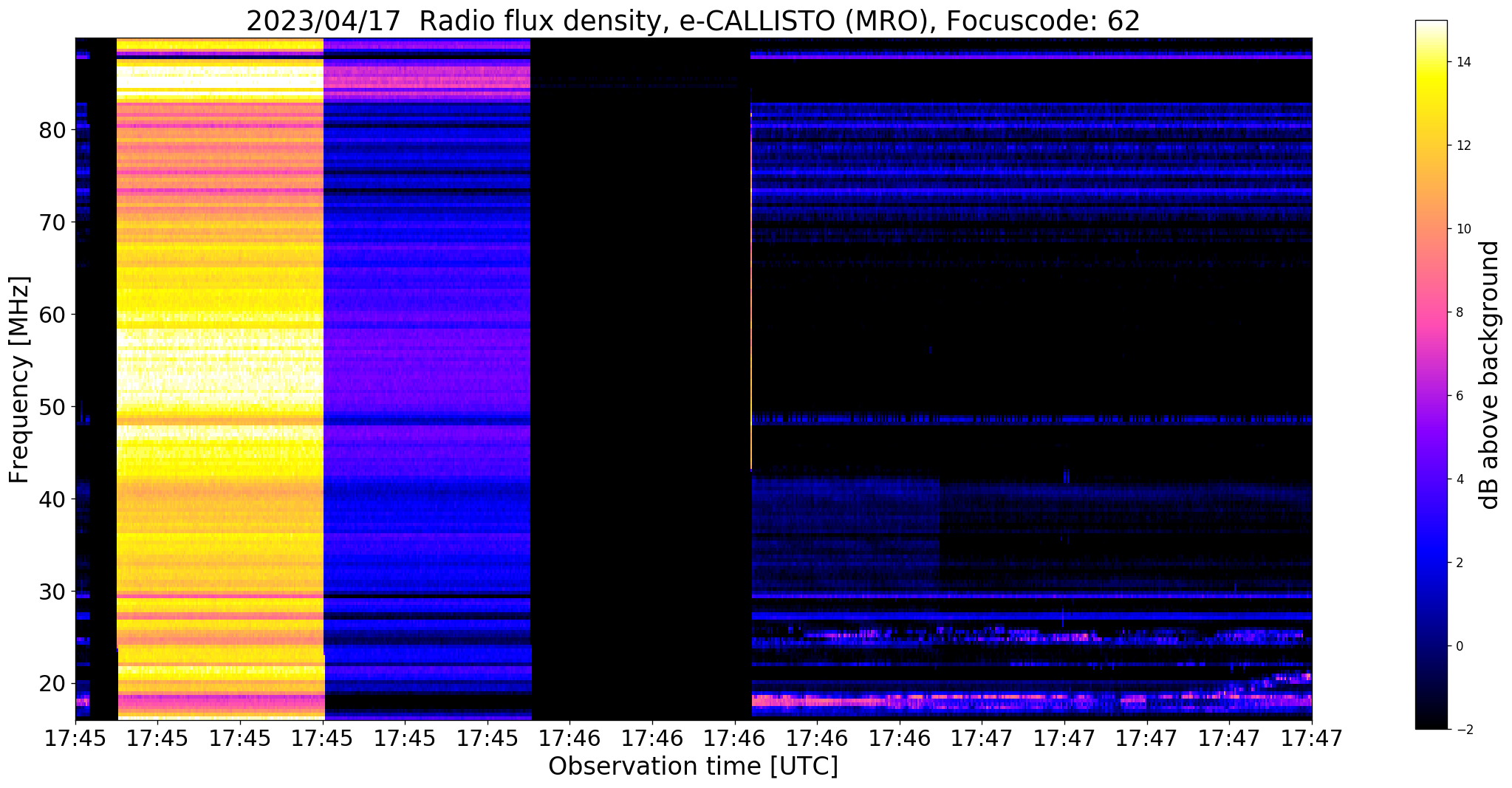Click the 50 tick on the frequency axis
Image resolution: width=1512 pixels, height=788 pixels.
pos(52,407)
